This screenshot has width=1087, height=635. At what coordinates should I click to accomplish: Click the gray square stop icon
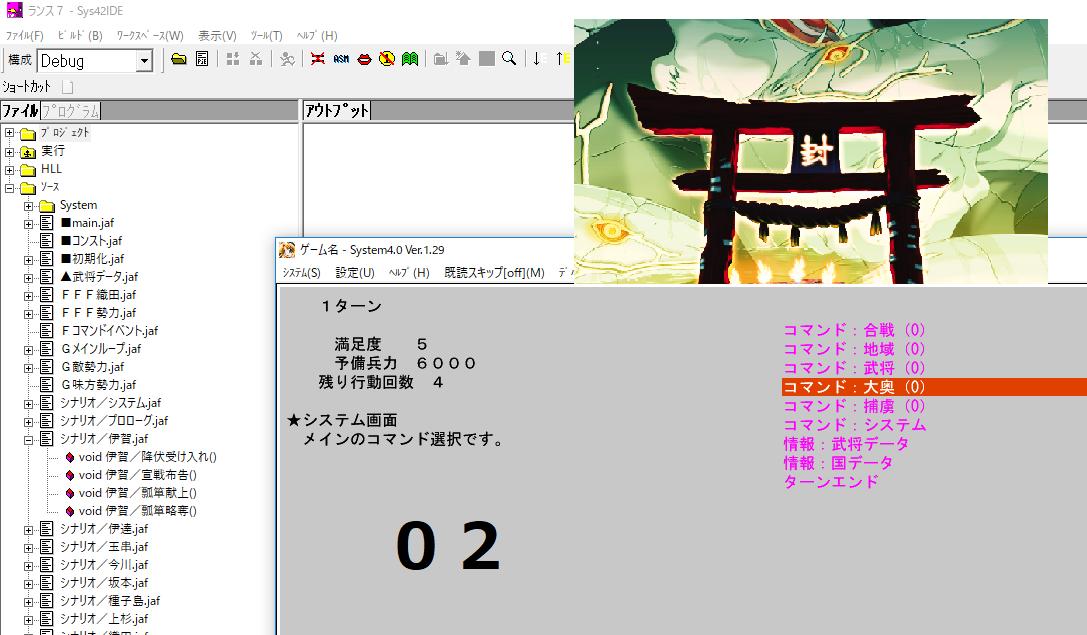(x=487, y=59)
